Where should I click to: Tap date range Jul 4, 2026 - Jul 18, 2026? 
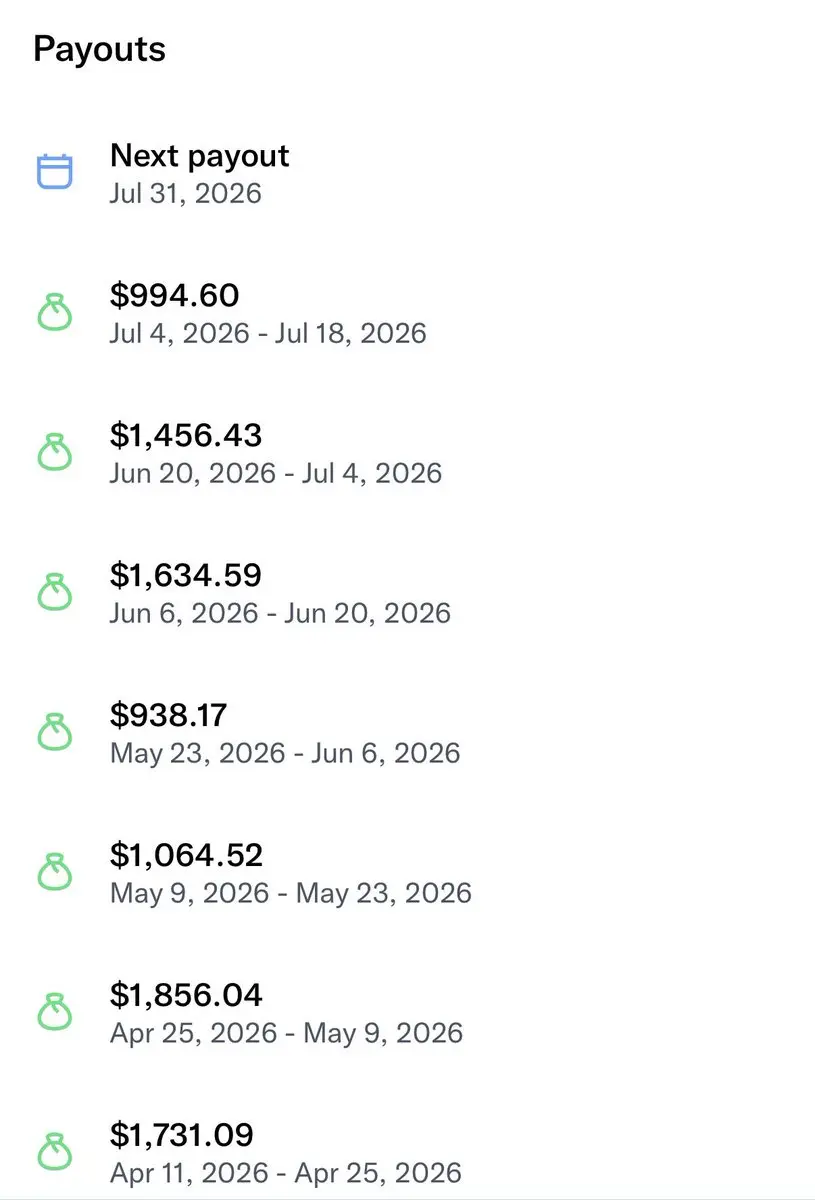(x=268, y=333)
